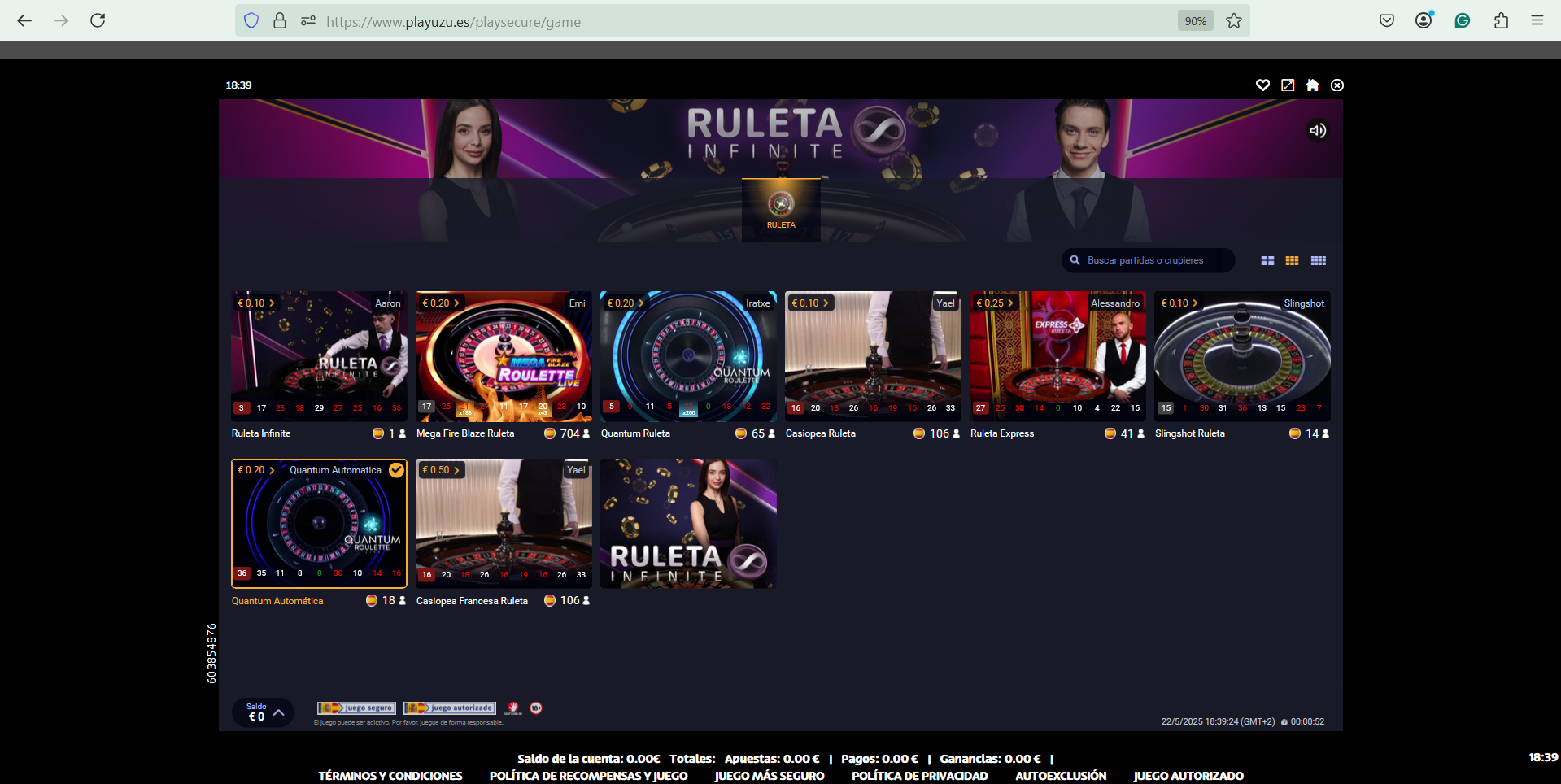Close the game with X icon
Viewport: 1561px width, 784px height.
click(x=1337, y=85)
